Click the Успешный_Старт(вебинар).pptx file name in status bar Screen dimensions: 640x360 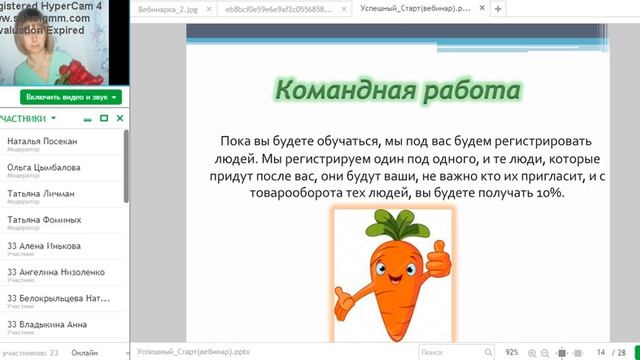(193, 351)
